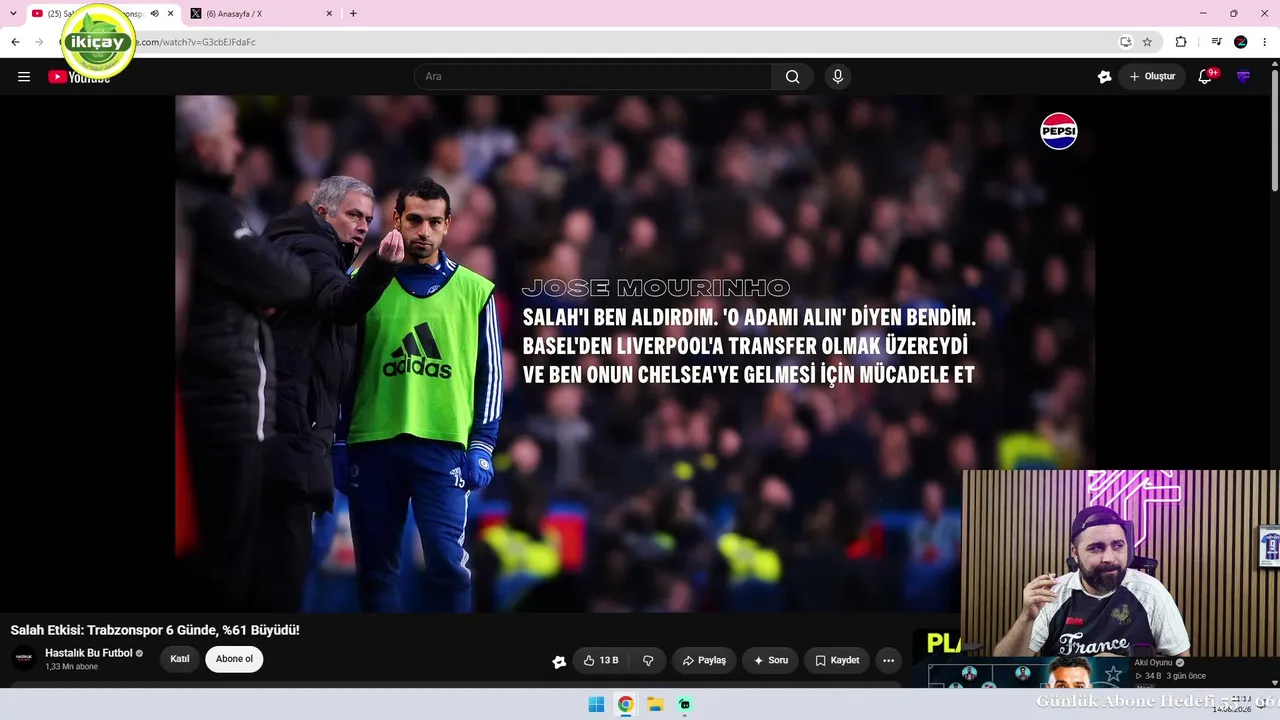Open the Akıl Oyunu channel in suggestions
The image size is (1280, 720).
[1153, 662]
